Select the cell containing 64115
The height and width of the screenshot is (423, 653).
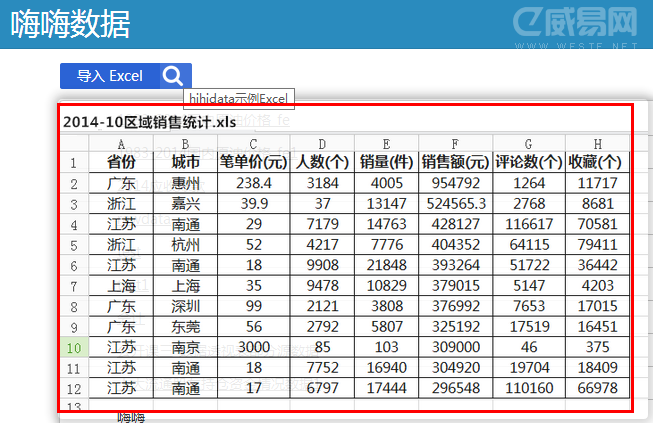[529, 245]
